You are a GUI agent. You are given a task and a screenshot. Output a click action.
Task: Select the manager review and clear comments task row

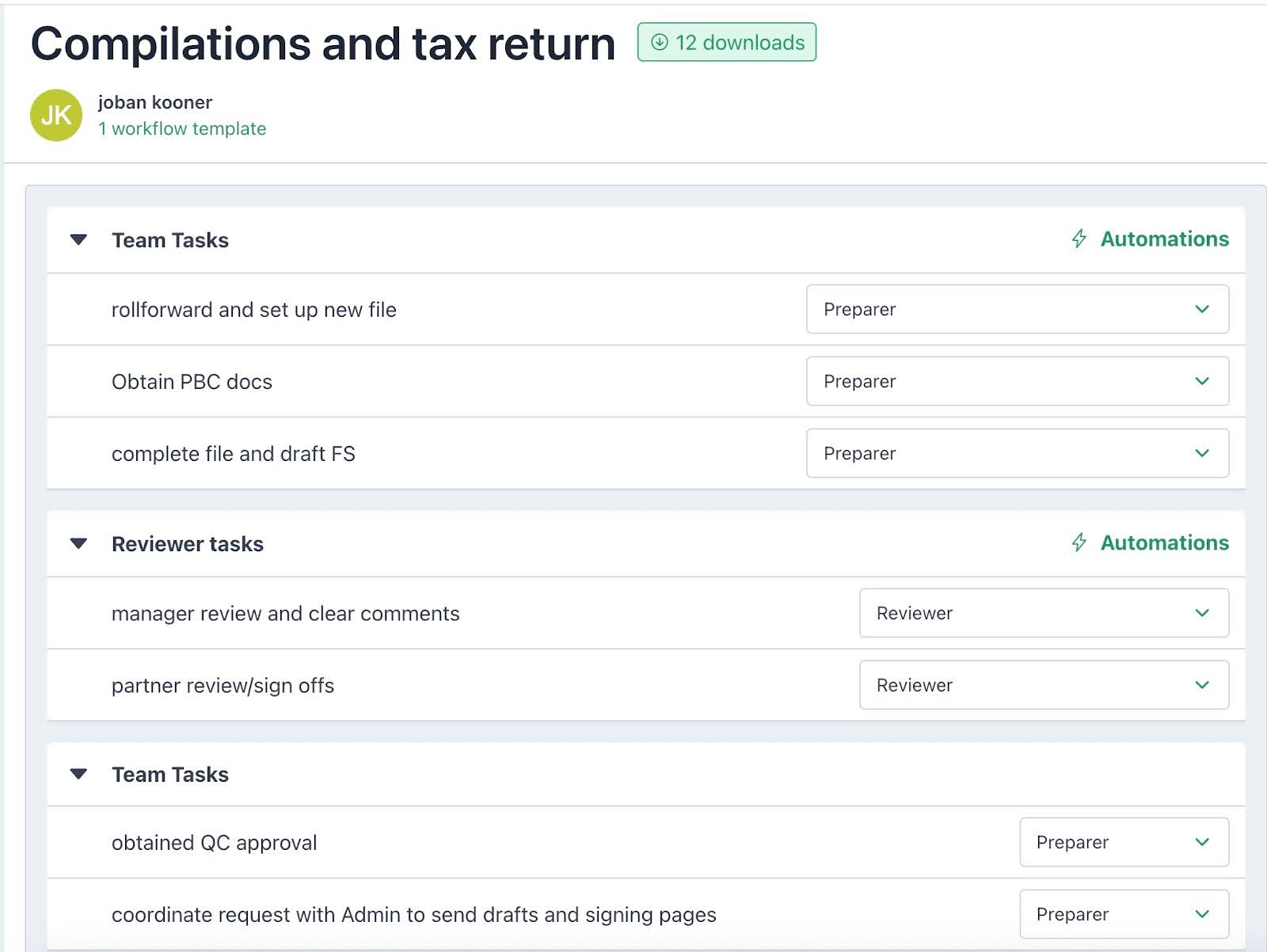tap(285, 612)
